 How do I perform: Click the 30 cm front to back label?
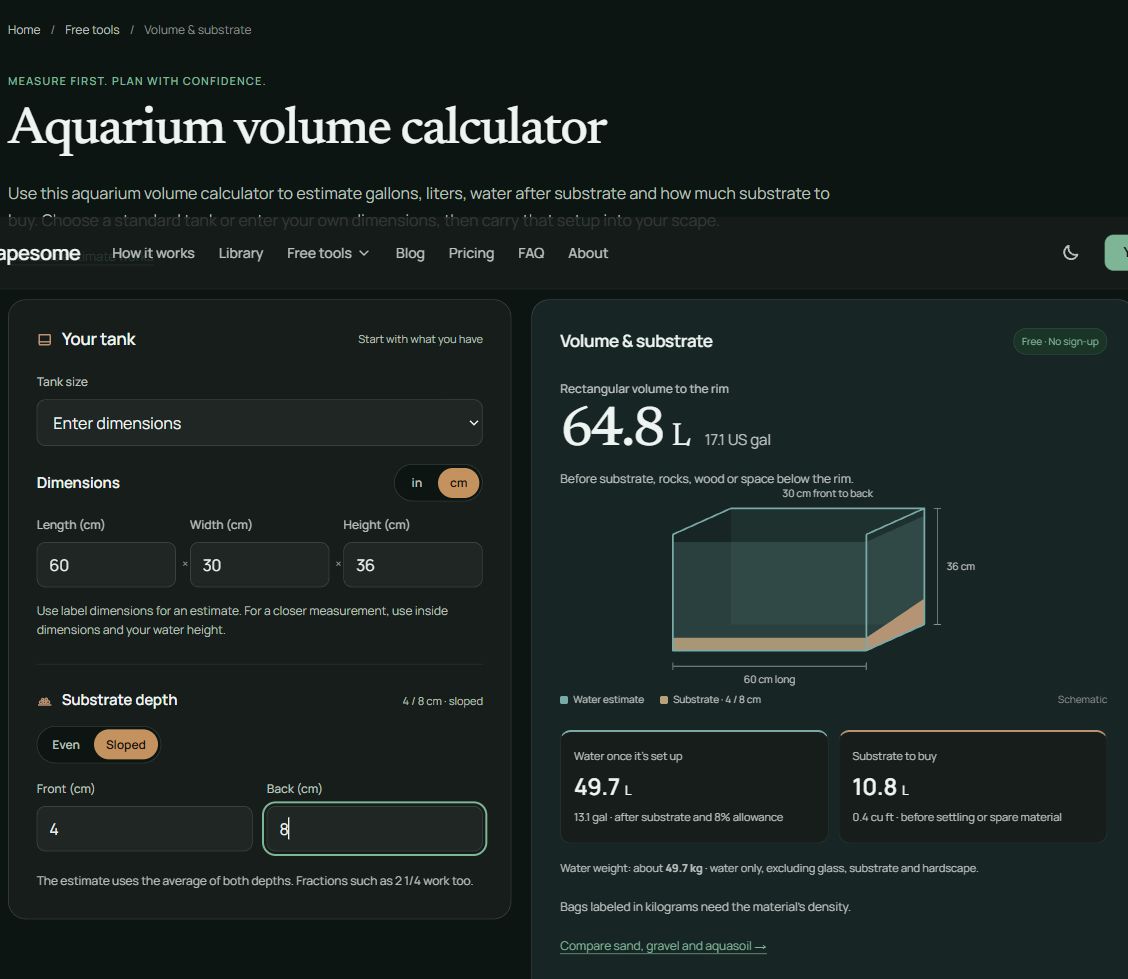[x=827, y=493]
